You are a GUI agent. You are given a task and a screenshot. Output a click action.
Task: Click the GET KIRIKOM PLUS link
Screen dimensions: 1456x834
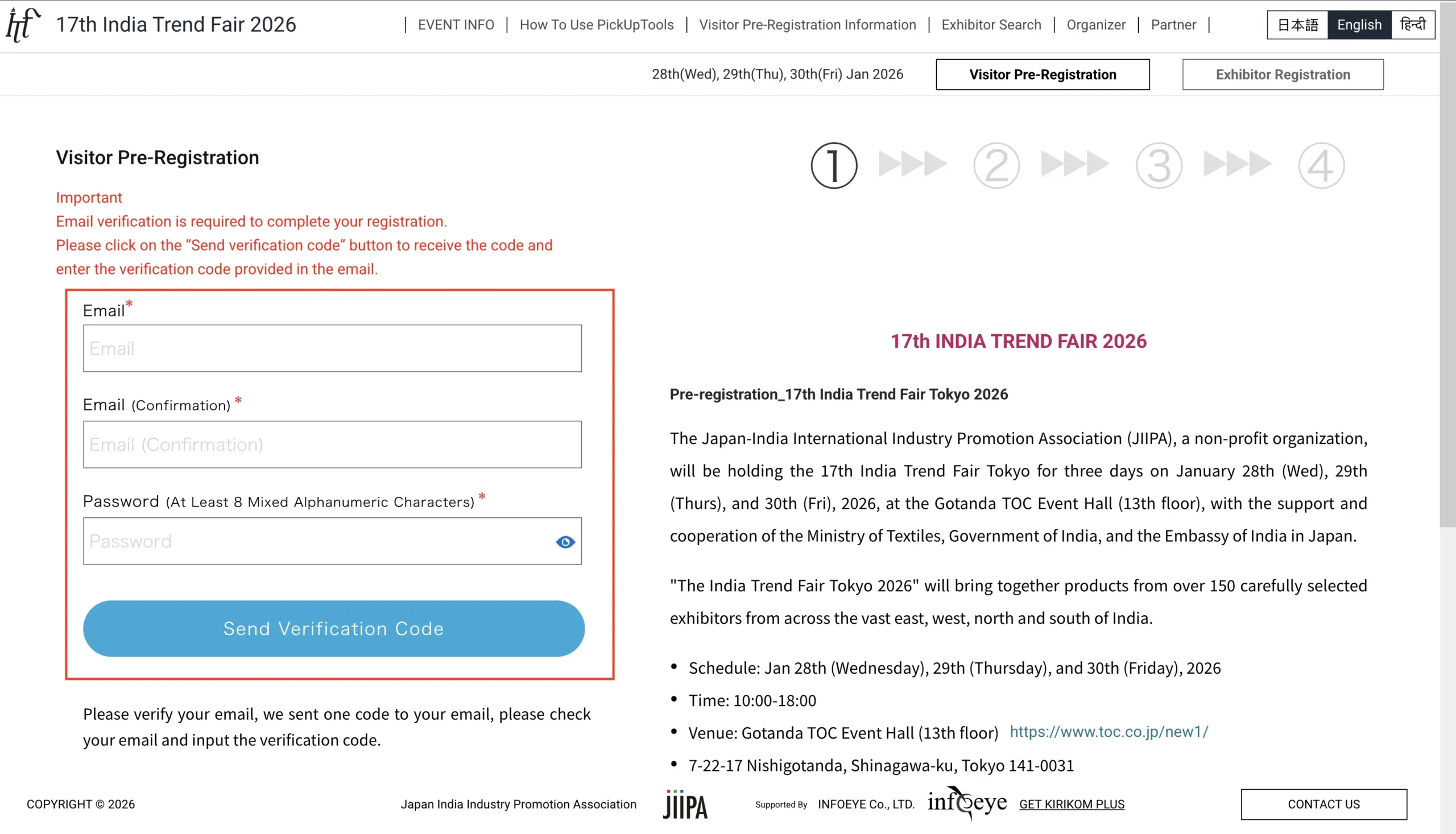click(x=1072, y=804)
